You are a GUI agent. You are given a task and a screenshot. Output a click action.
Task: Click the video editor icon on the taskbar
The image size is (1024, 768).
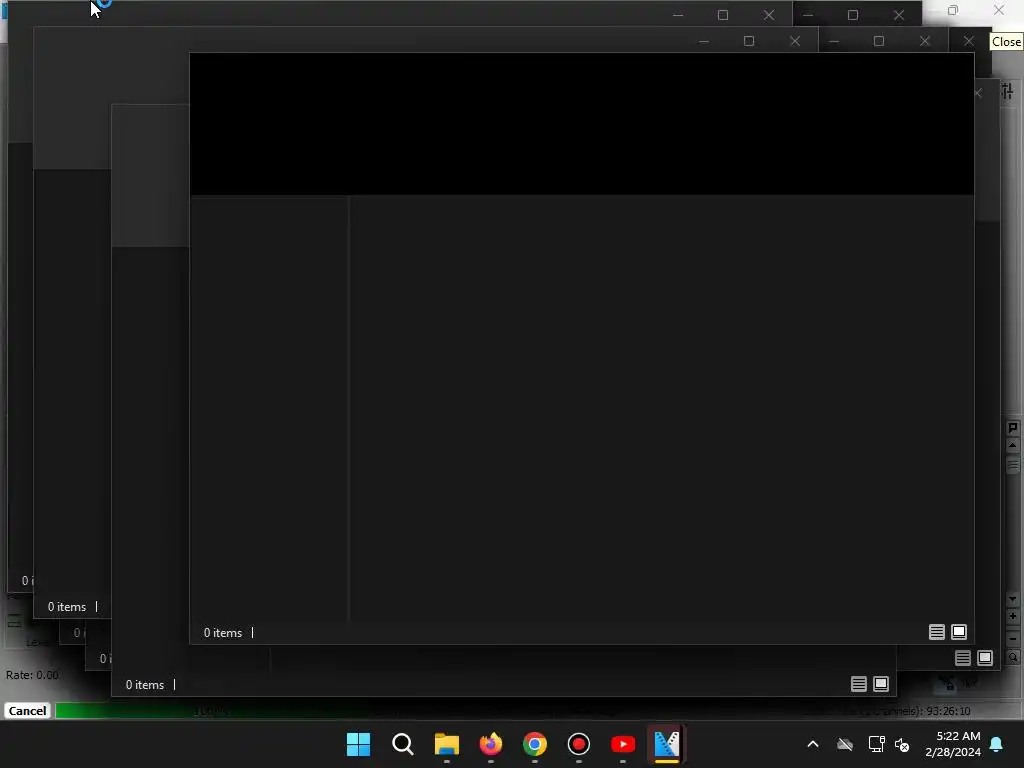[667, 744]
